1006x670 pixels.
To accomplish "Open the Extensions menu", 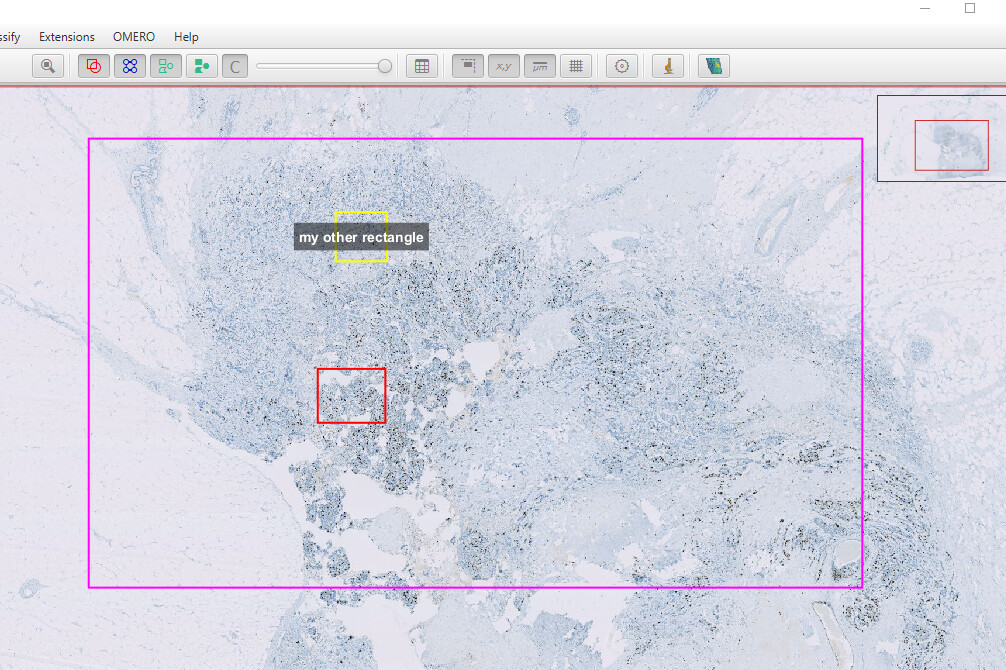I will [x=66, y=36].
